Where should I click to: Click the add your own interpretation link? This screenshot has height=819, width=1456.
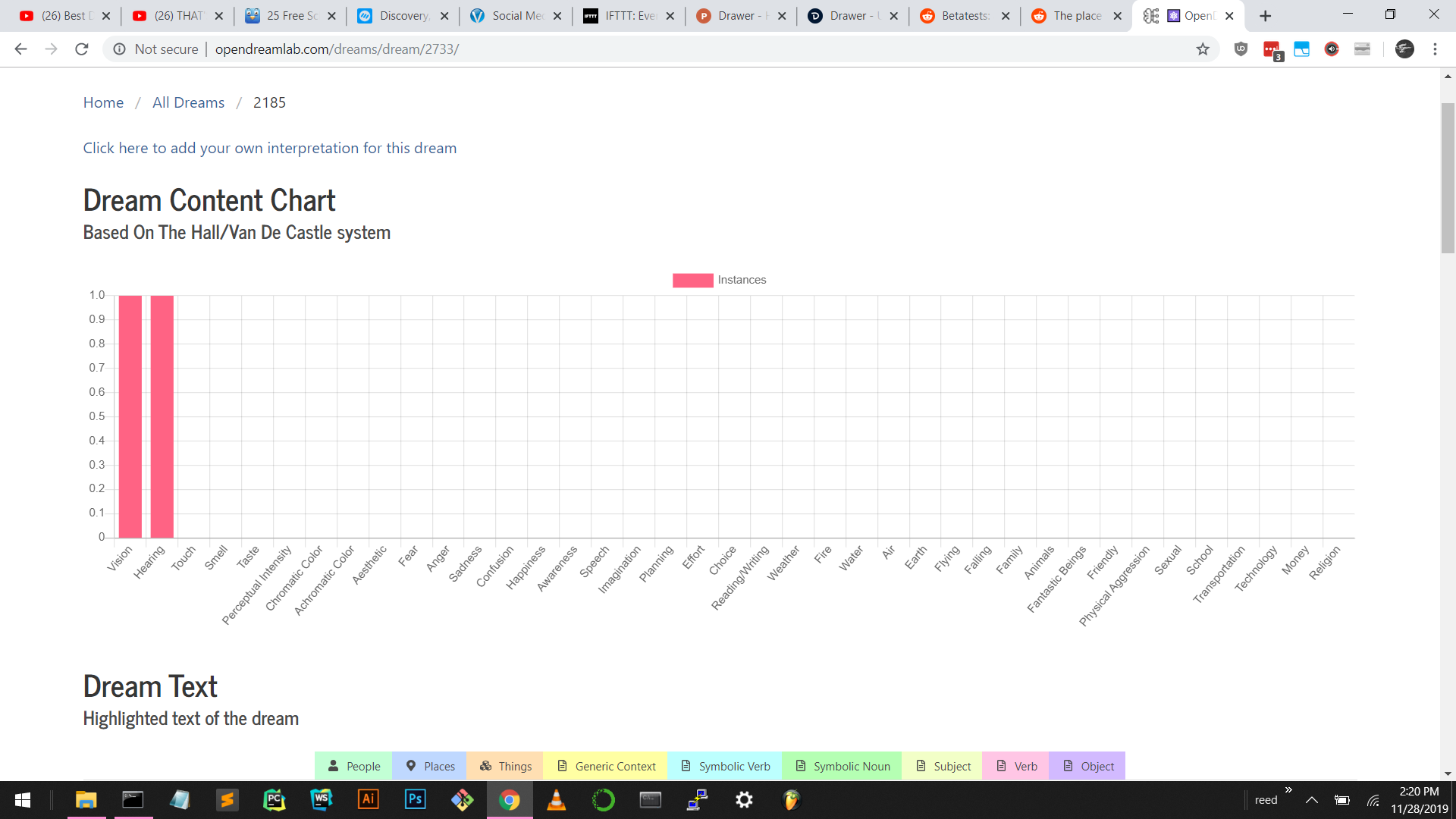[x=269, y=148]
